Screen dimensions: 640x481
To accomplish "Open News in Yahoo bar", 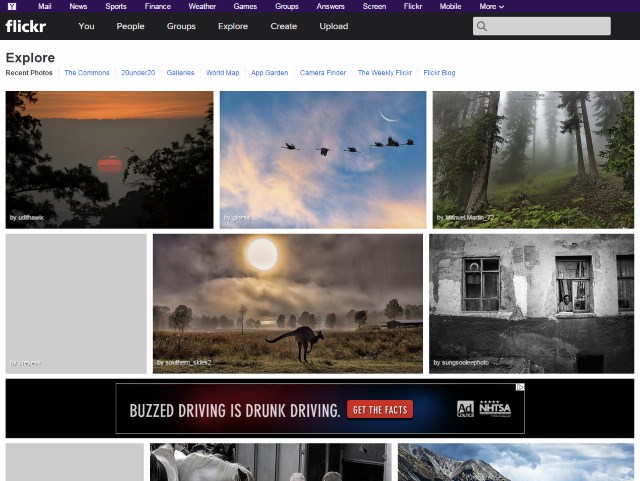I will click(x=78, y=7).
